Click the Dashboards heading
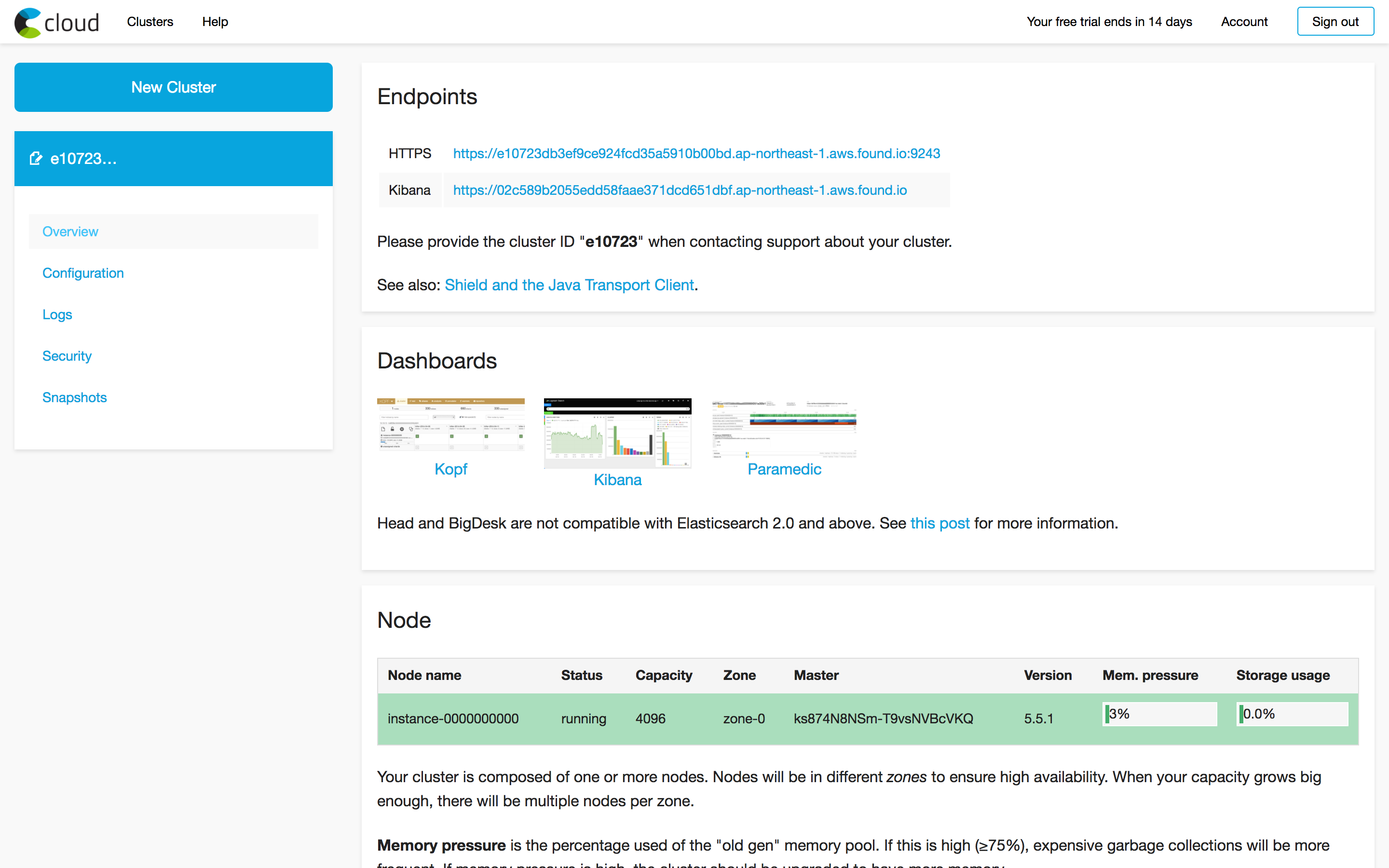 [437, 361]
